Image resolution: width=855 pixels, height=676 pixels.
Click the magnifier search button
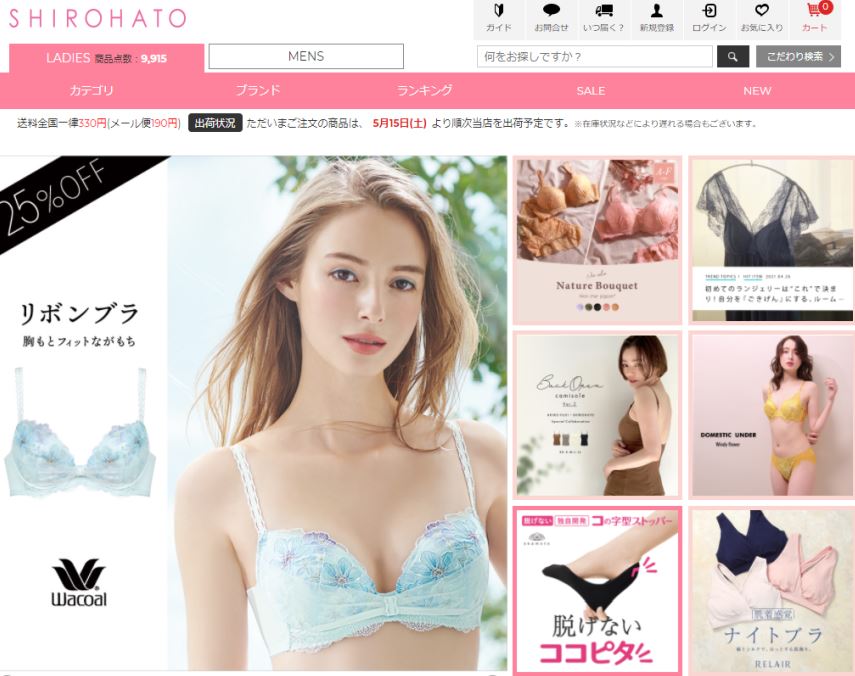tap(733, 57)
